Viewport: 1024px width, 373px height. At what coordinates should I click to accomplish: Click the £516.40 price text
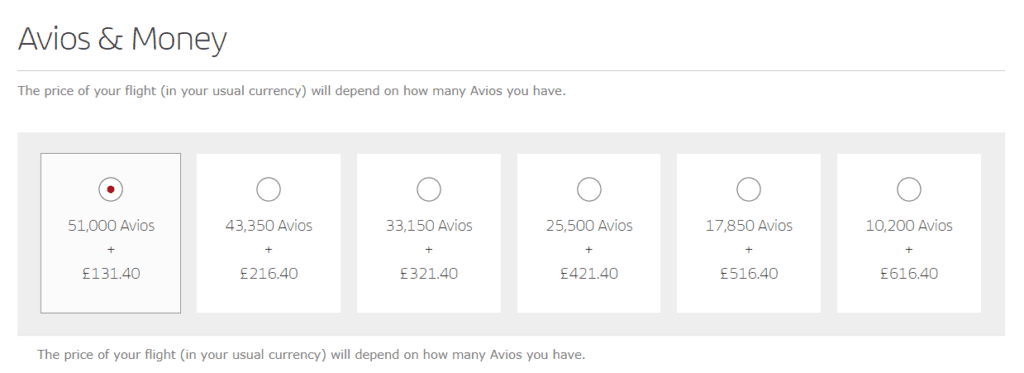tap(748, 273)
